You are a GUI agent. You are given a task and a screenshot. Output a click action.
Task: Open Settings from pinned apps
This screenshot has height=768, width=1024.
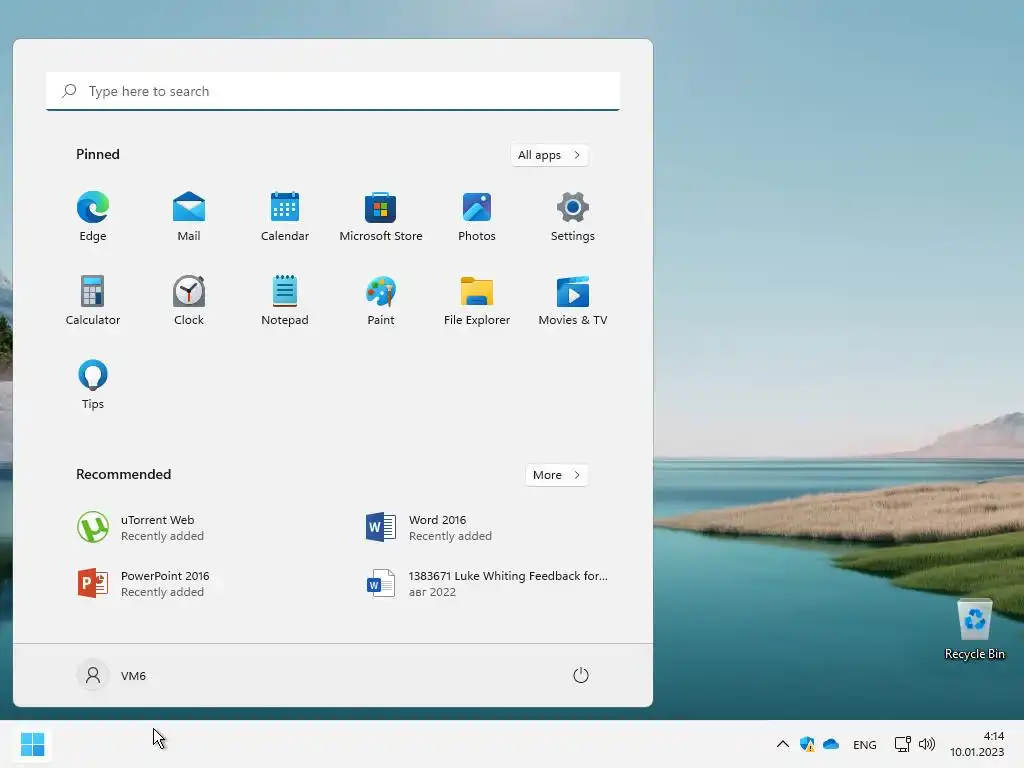tap(573, 217)
